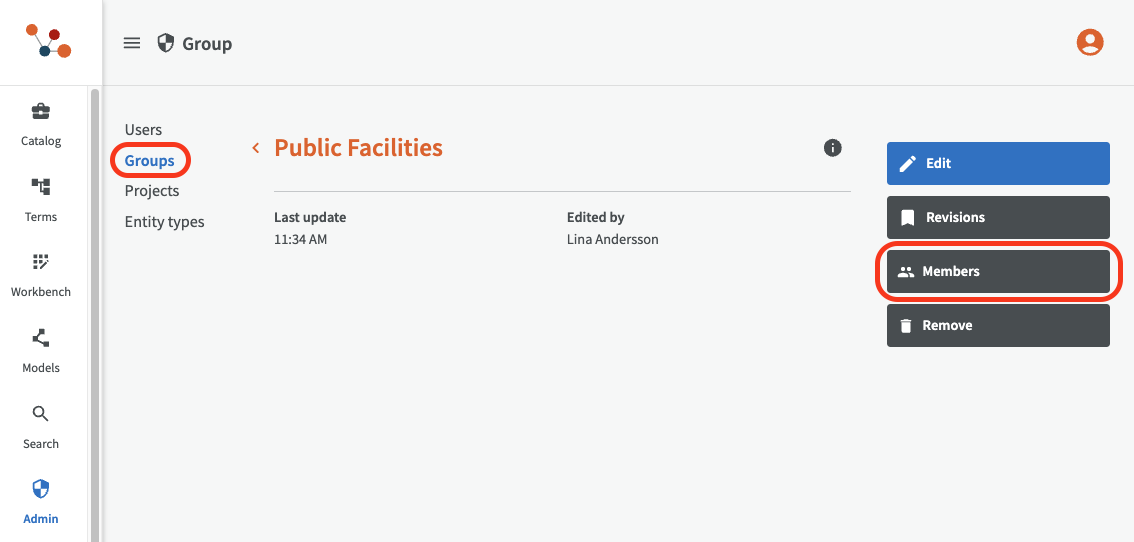Open the group Members button
Screen dimensions: 1134x542
[x=997, y=271]
